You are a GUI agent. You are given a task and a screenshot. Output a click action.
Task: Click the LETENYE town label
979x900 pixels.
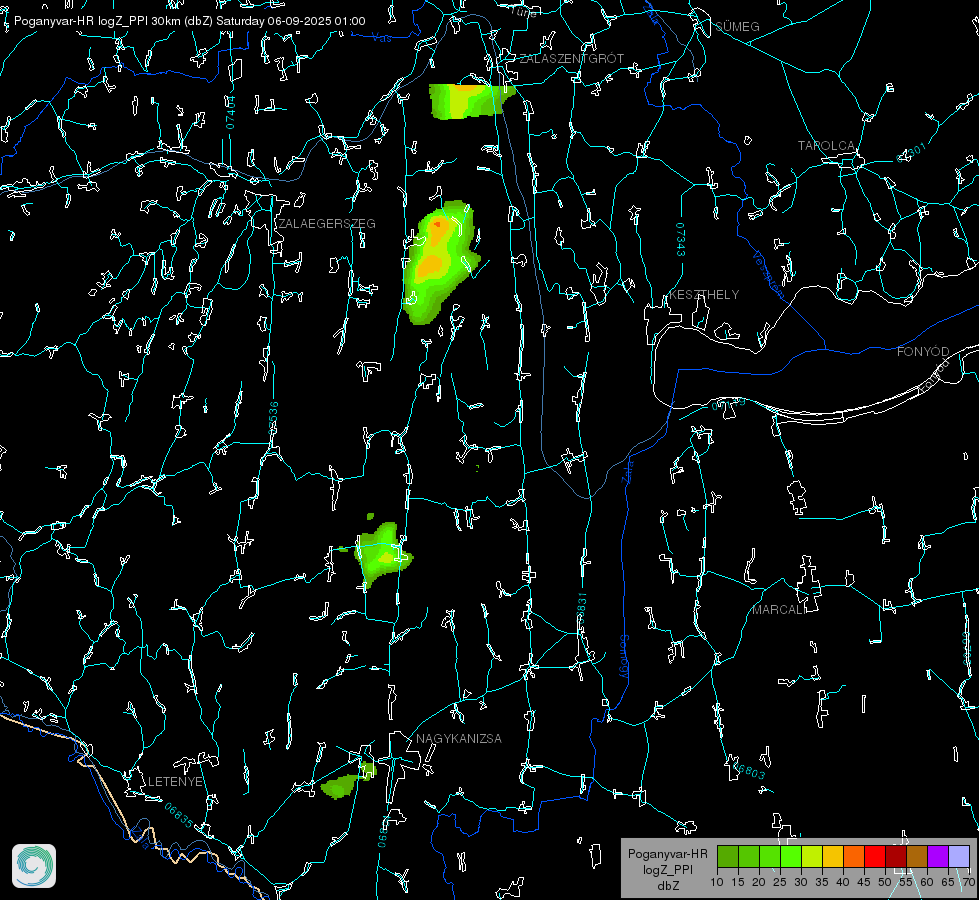pos(175,781)
